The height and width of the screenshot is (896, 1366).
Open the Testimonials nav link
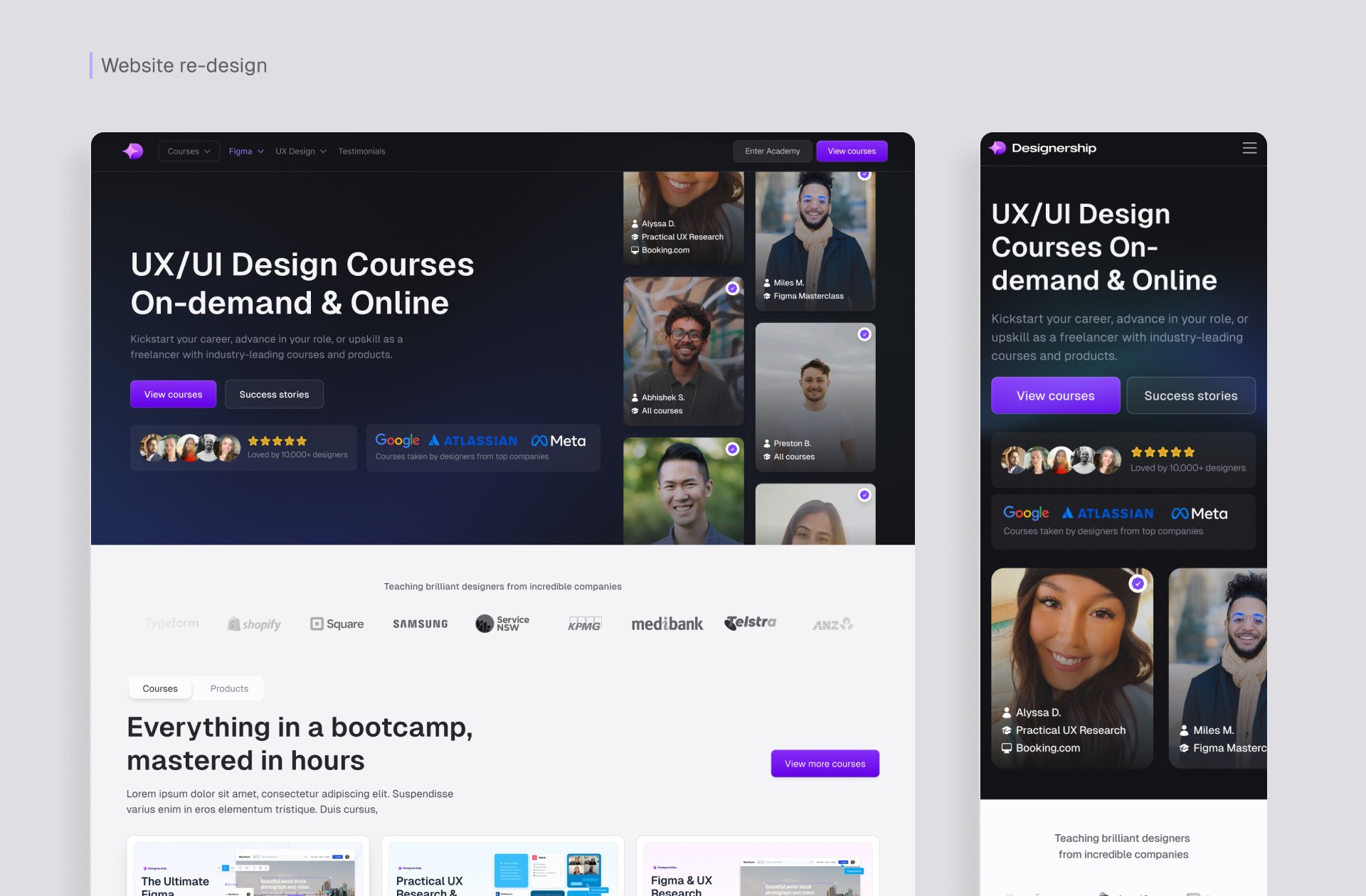click(x=361, y=151)
